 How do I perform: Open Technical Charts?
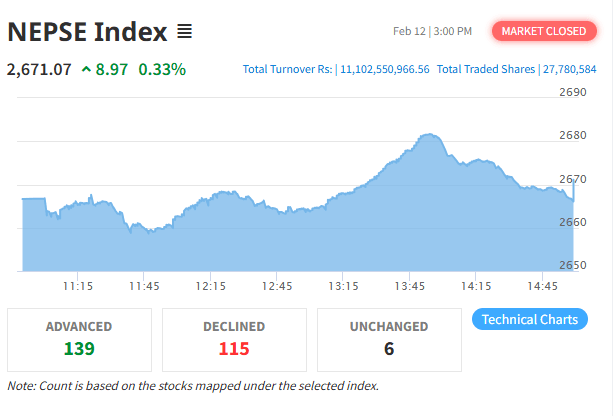tap(529, 320)
